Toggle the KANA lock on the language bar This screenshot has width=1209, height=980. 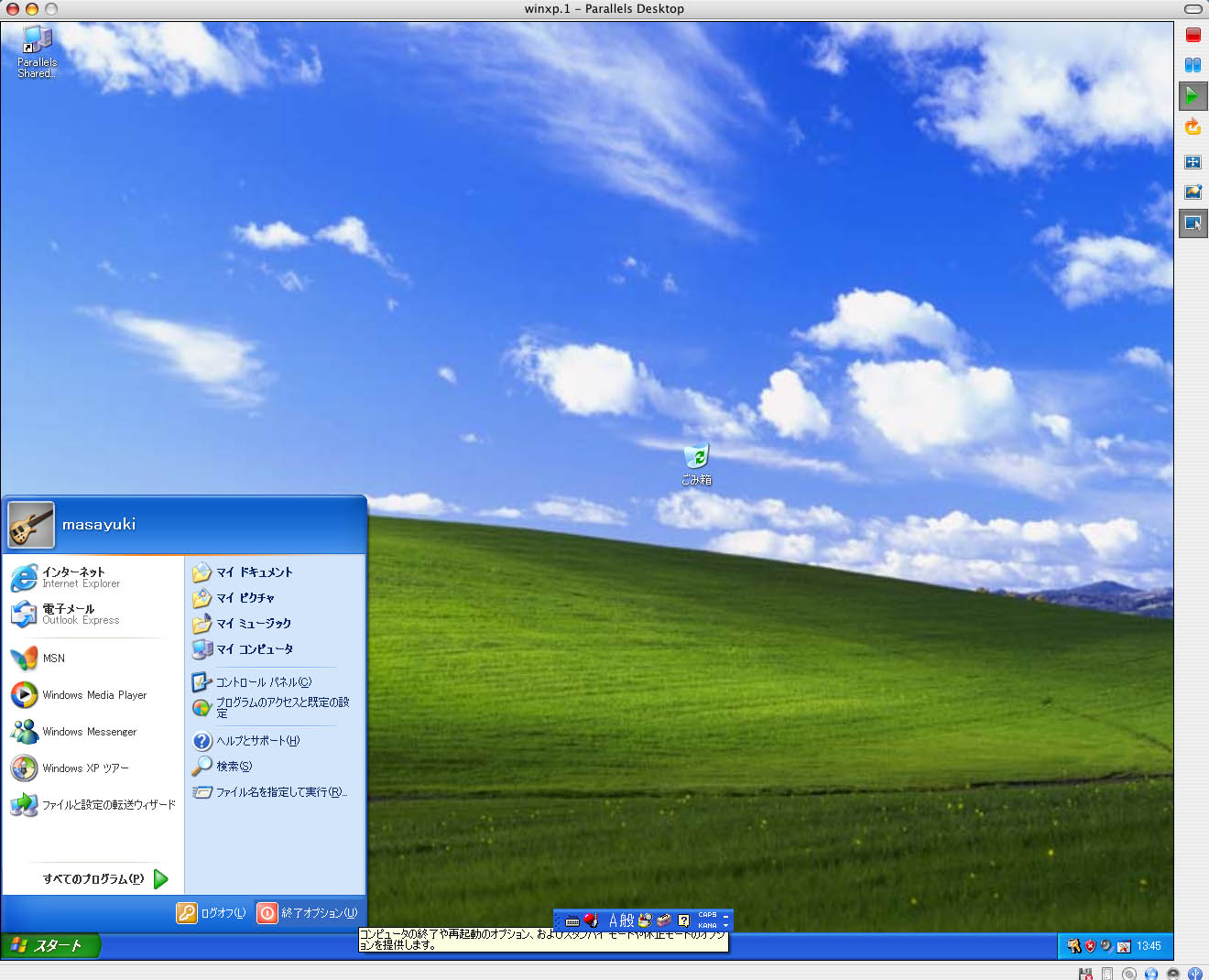click(x=707, y=925)
